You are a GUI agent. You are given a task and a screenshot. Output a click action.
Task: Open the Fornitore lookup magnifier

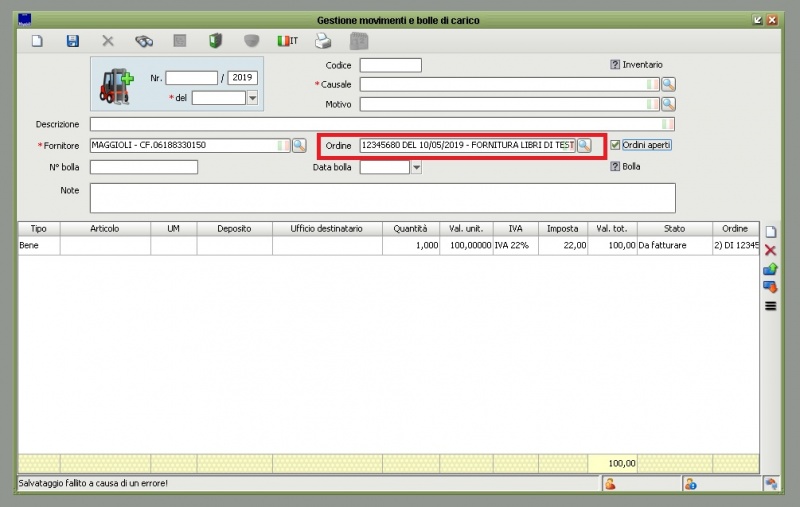pyautogui.click(x=298, y=146)
